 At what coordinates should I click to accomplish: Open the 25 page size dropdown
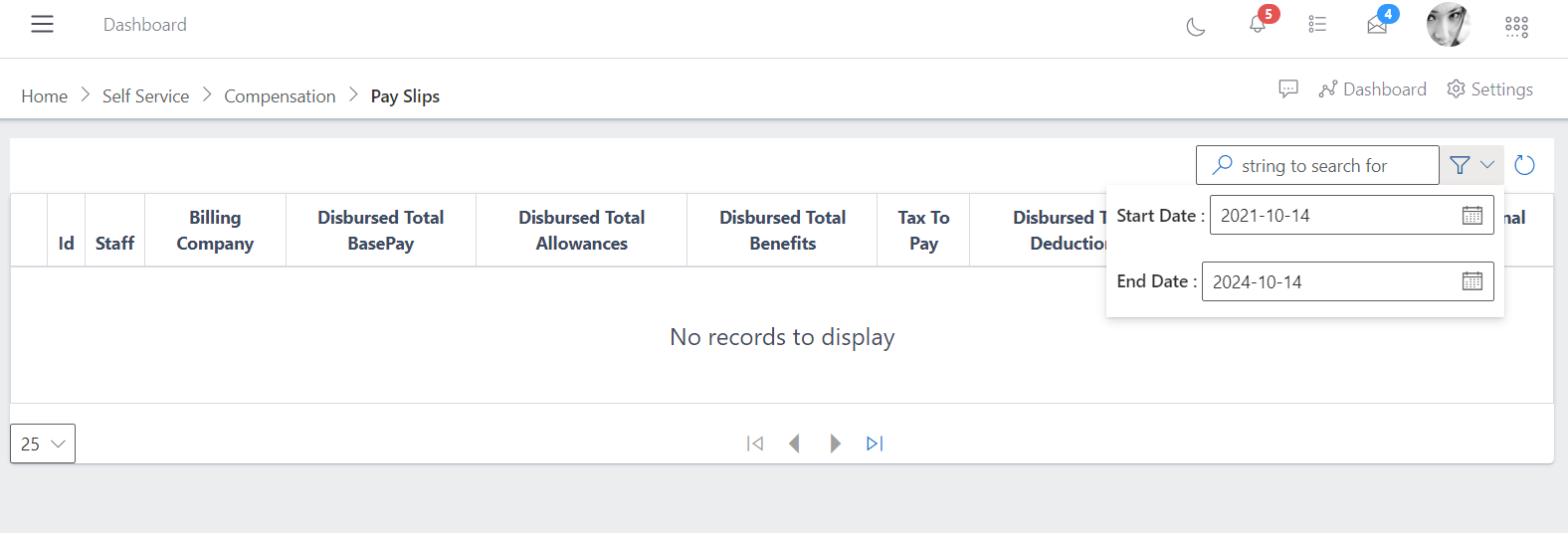coord(43,444)
